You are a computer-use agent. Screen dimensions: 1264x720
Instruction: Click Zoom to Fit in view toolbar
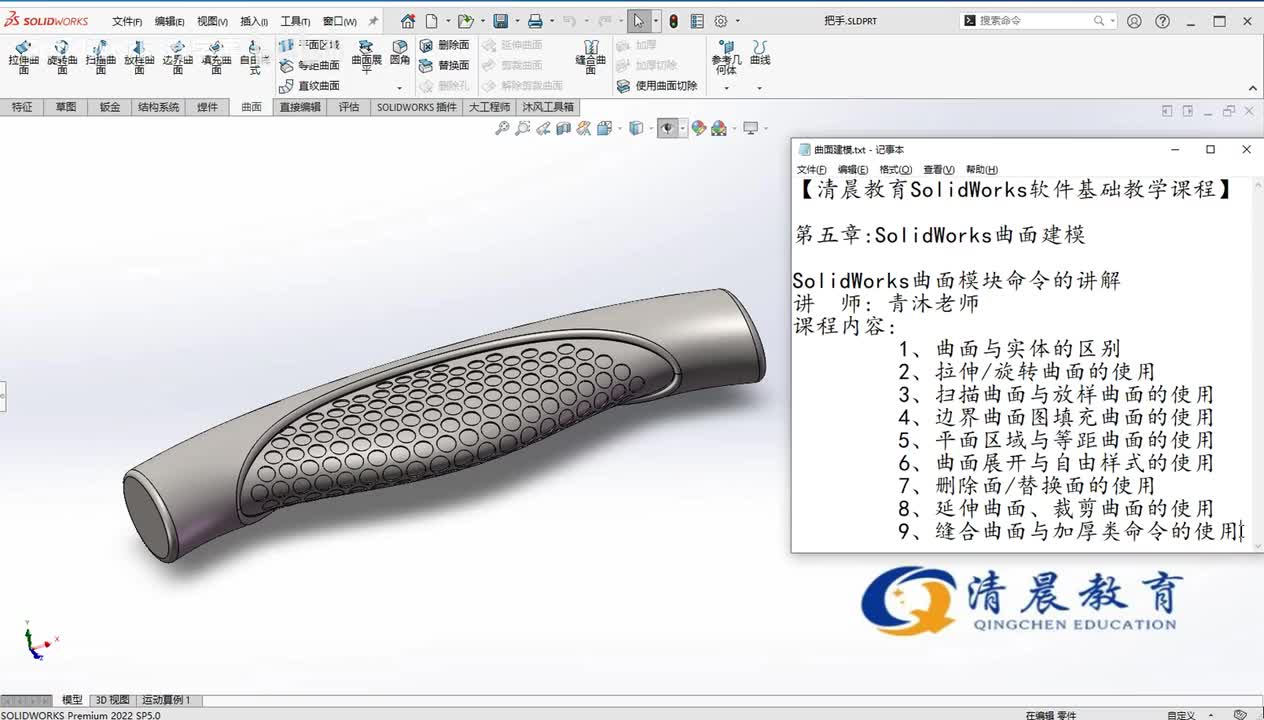click(503, 128)
